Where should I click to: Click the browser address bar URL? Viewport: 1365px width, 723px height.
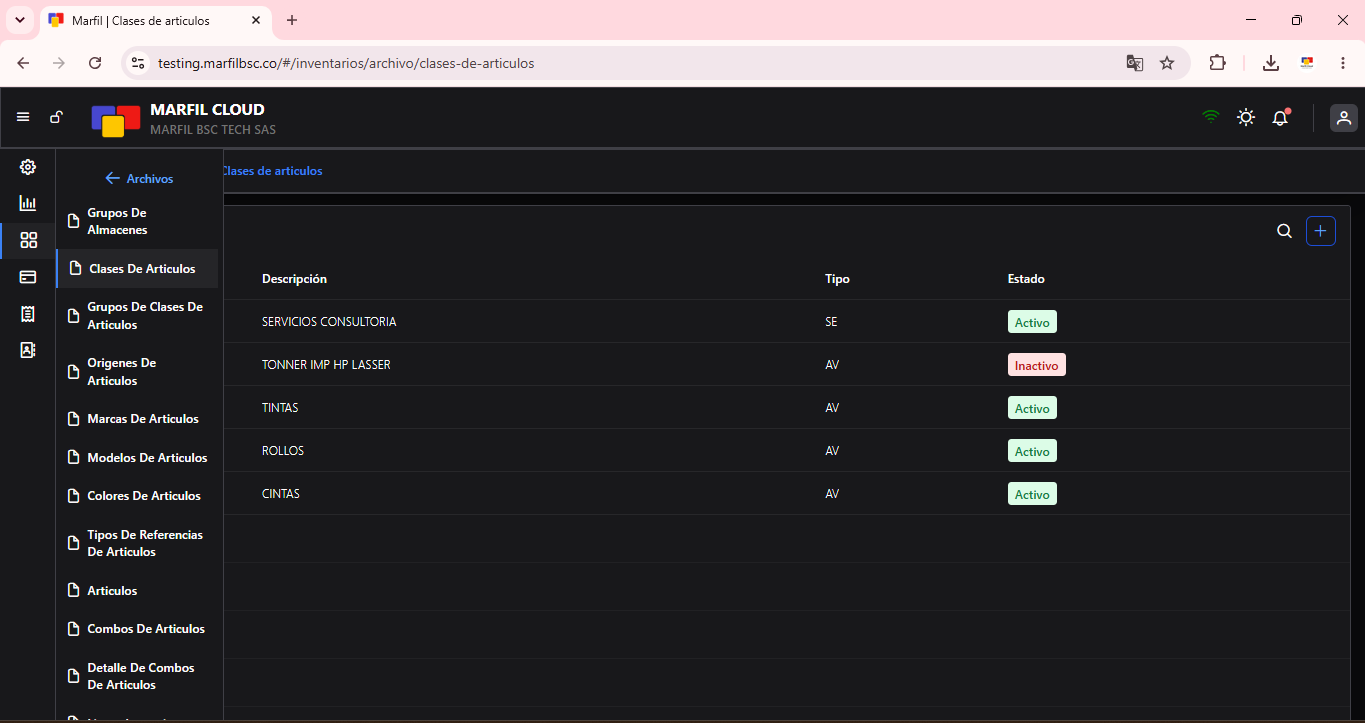point(346,63)
